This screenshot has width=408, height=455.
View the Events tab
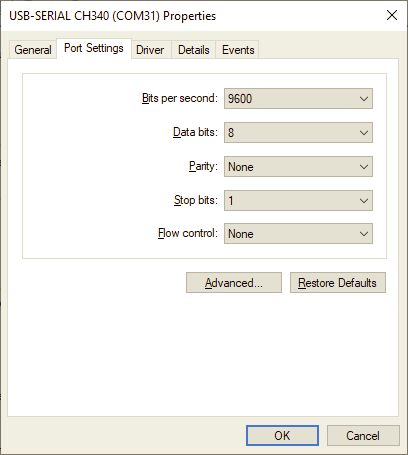238,50
